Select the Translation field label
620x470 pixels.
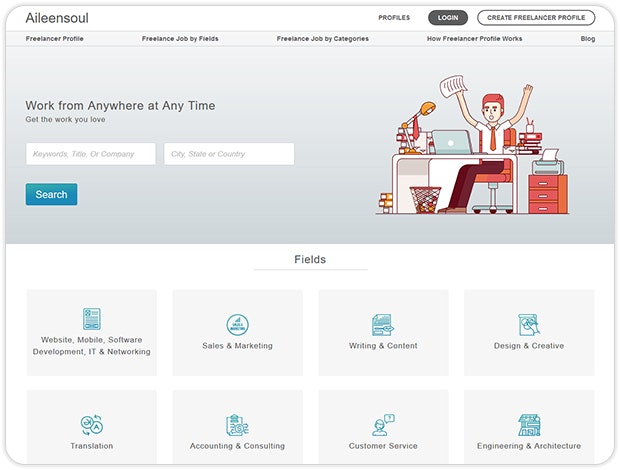coord(91,445)
